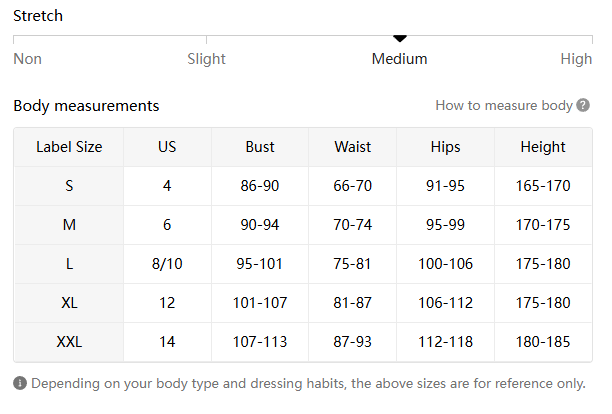Click the 8/10 US size cell
The image size is (612, 414).
coord(167,264)
